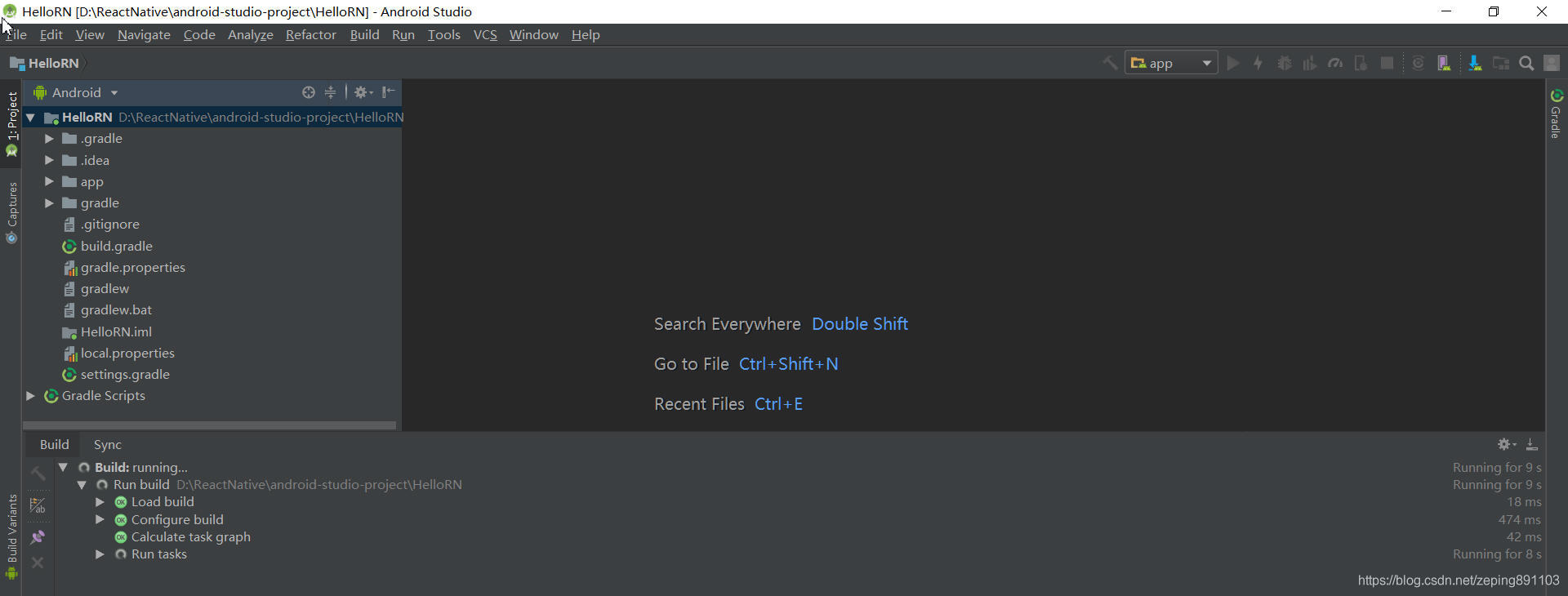Open the VCS menu
Image resolution: width=1568 pixels, height=596 pixels.
point(485,34)
